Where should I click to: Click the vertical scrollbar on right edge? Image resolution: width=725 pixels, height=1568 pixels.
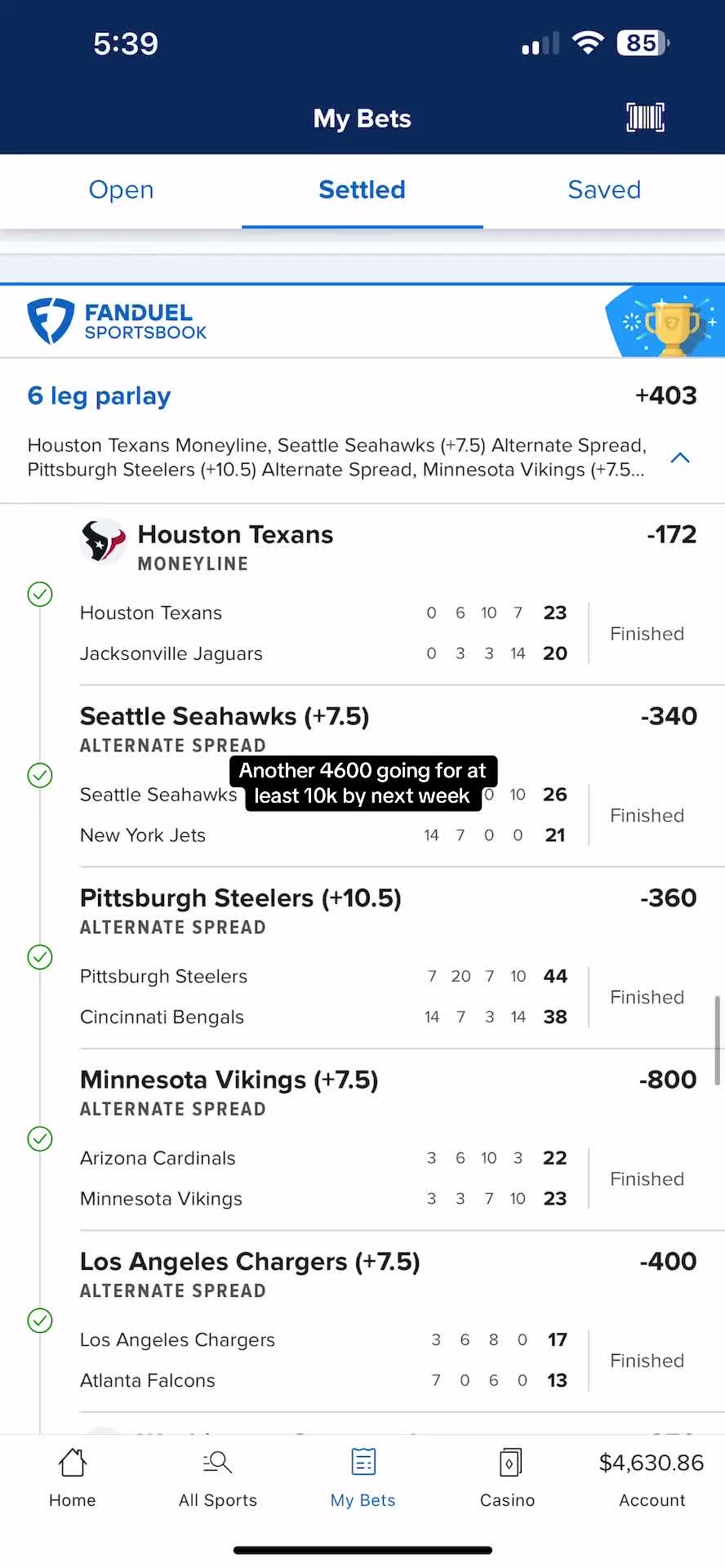click(x=717, y=1040)
